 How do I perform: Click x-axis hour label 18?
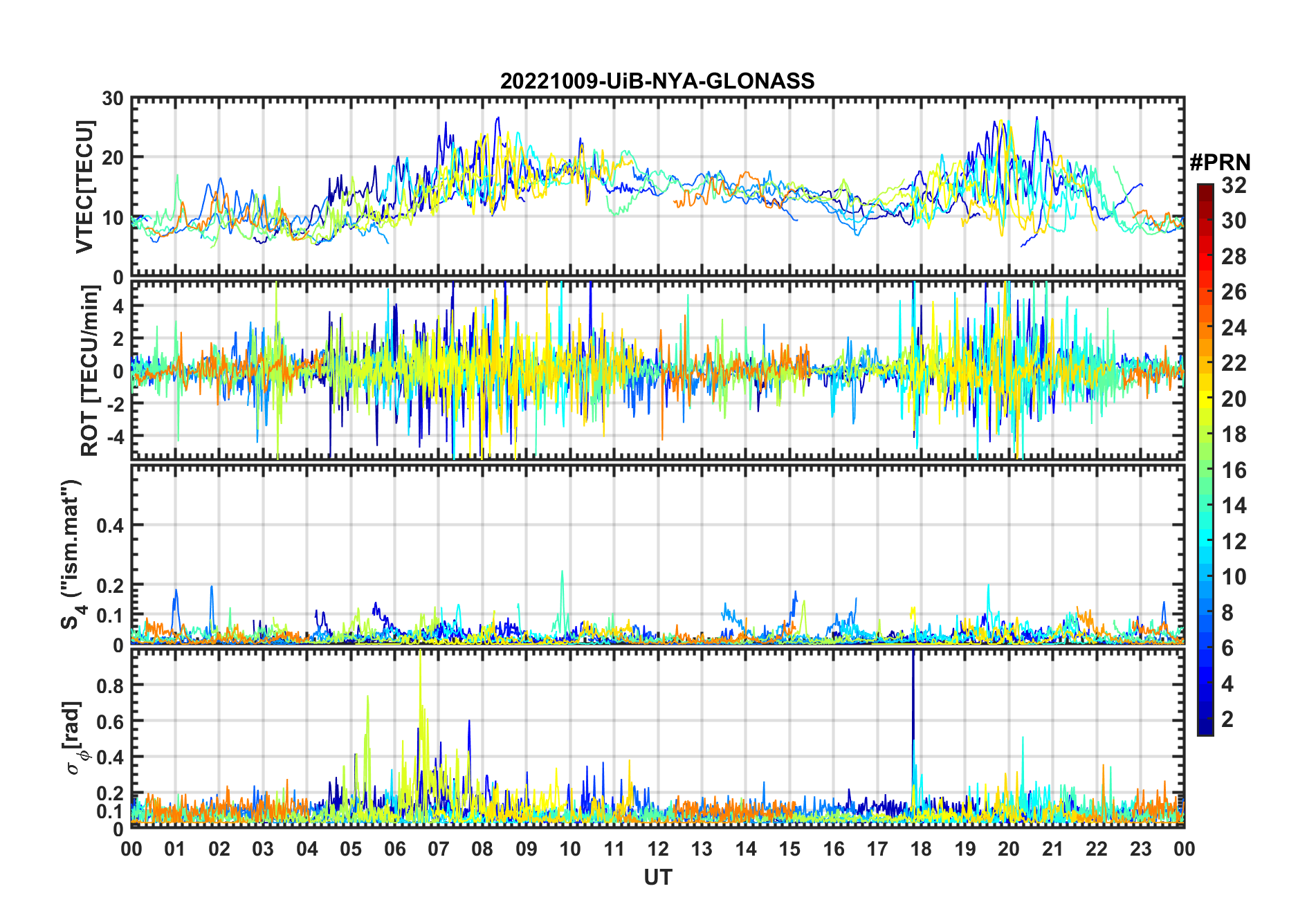tap(921, 849)
